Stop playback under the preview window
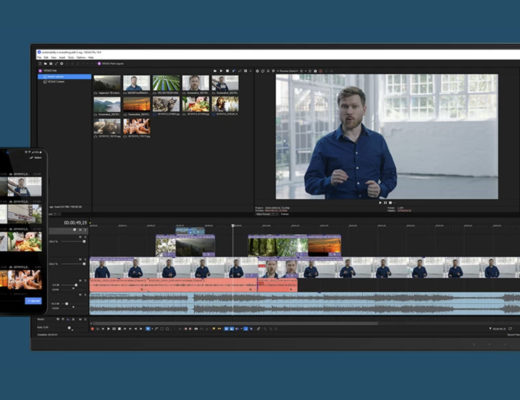The image size is (520, 400). click(390, 202)
